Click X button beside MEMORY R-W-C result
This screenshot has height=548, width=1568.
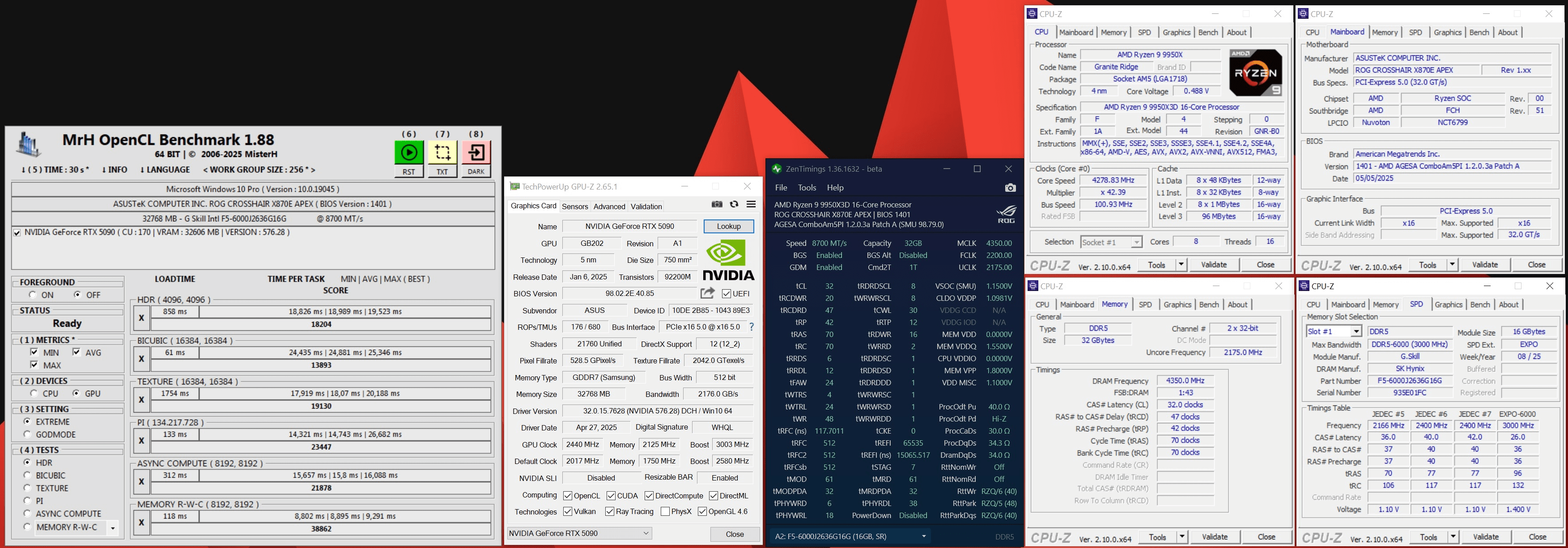[141, 523]
